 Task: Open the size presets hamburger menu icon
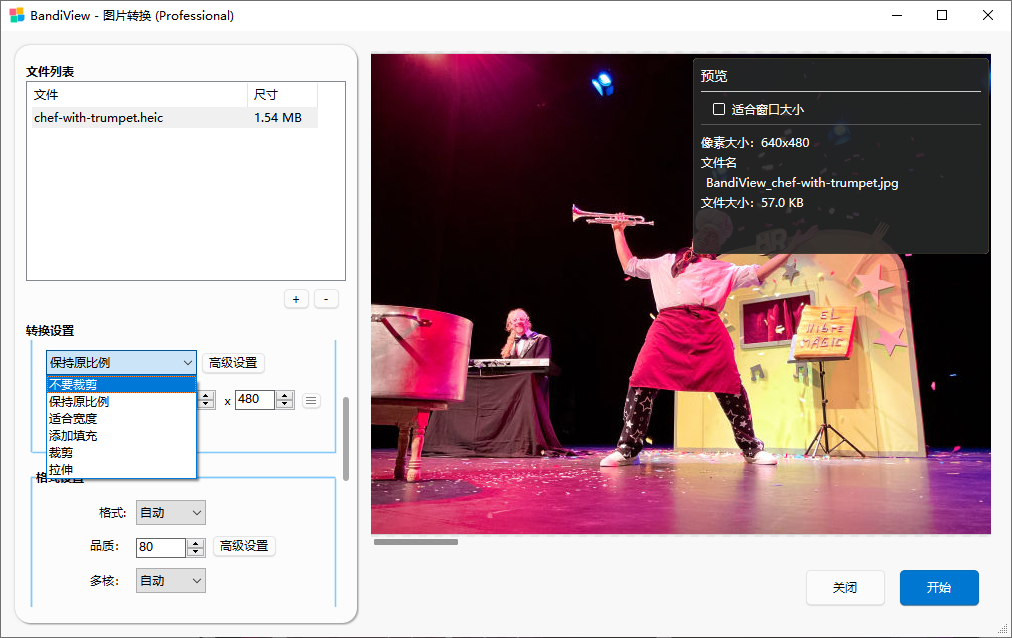point(311,400)
